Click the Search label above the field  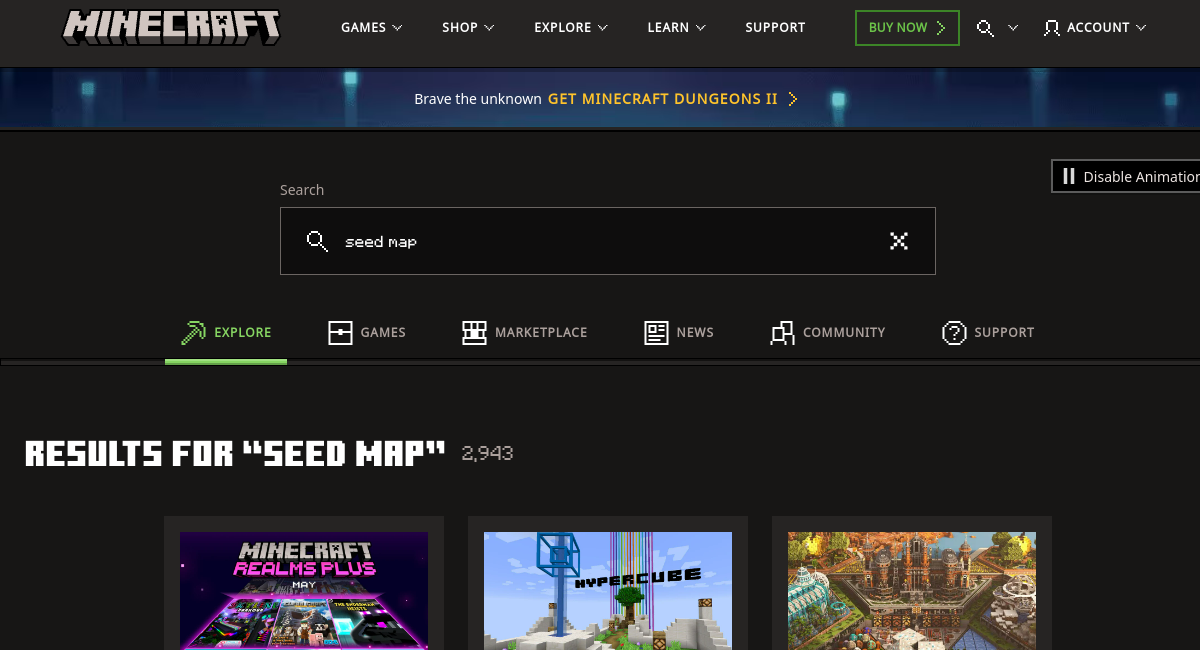pos(302,190)
